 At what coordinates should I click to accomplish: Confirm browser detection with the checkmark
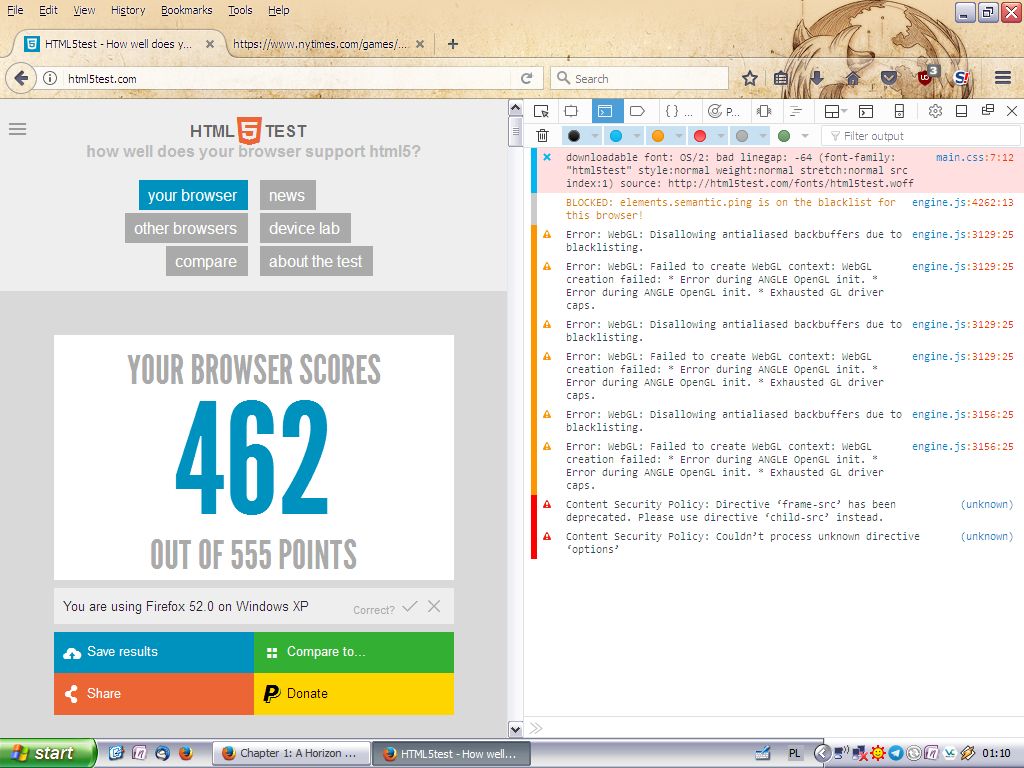point(410,607)
